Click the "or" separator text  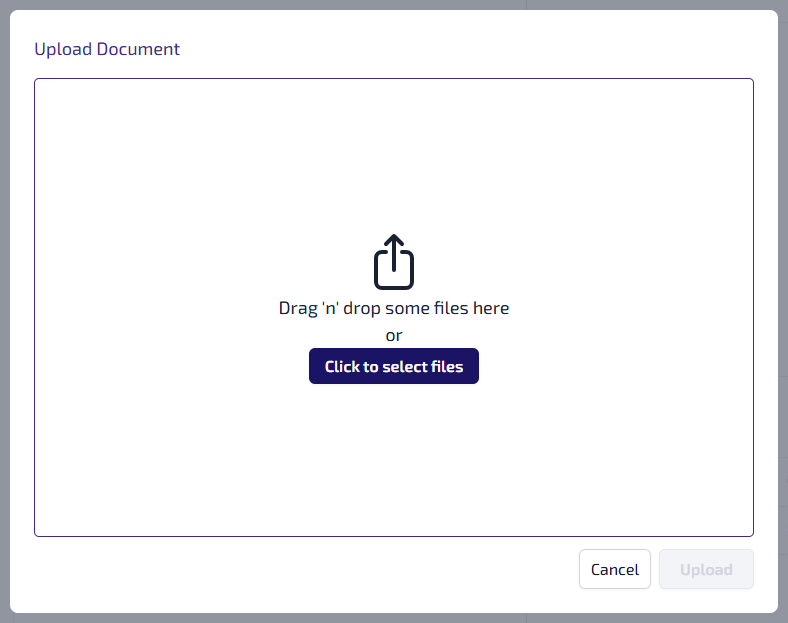394,336
